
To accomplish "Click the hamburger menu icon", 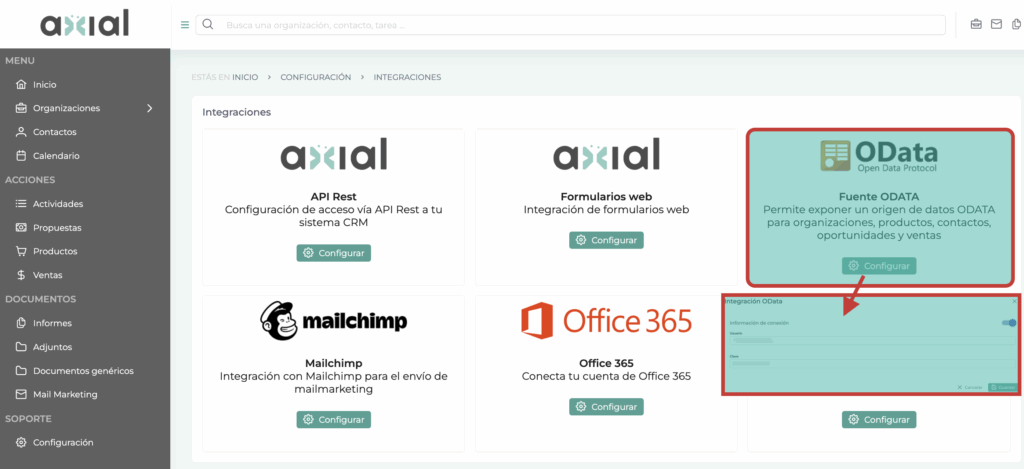I will [185, 24].
